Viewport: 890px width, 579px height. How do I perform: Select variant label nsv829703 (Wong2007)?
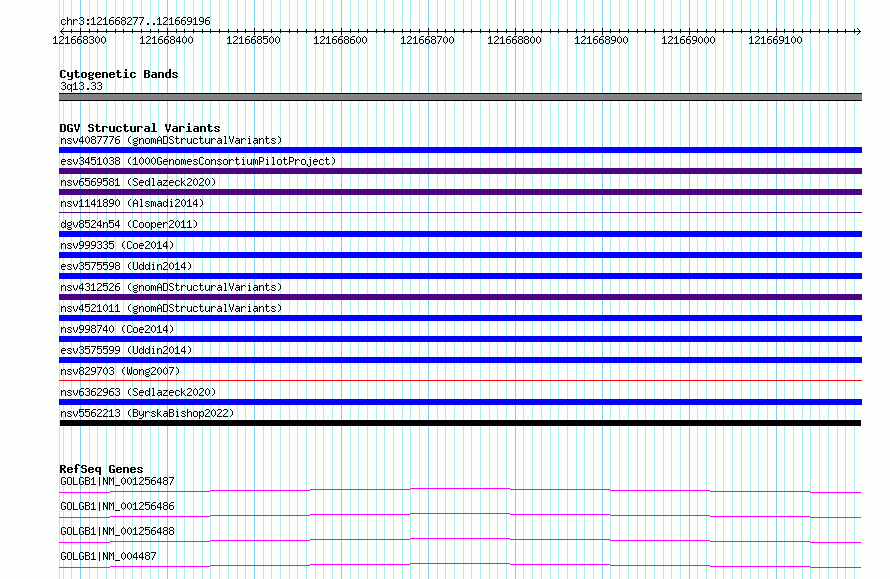coord(120,371)
